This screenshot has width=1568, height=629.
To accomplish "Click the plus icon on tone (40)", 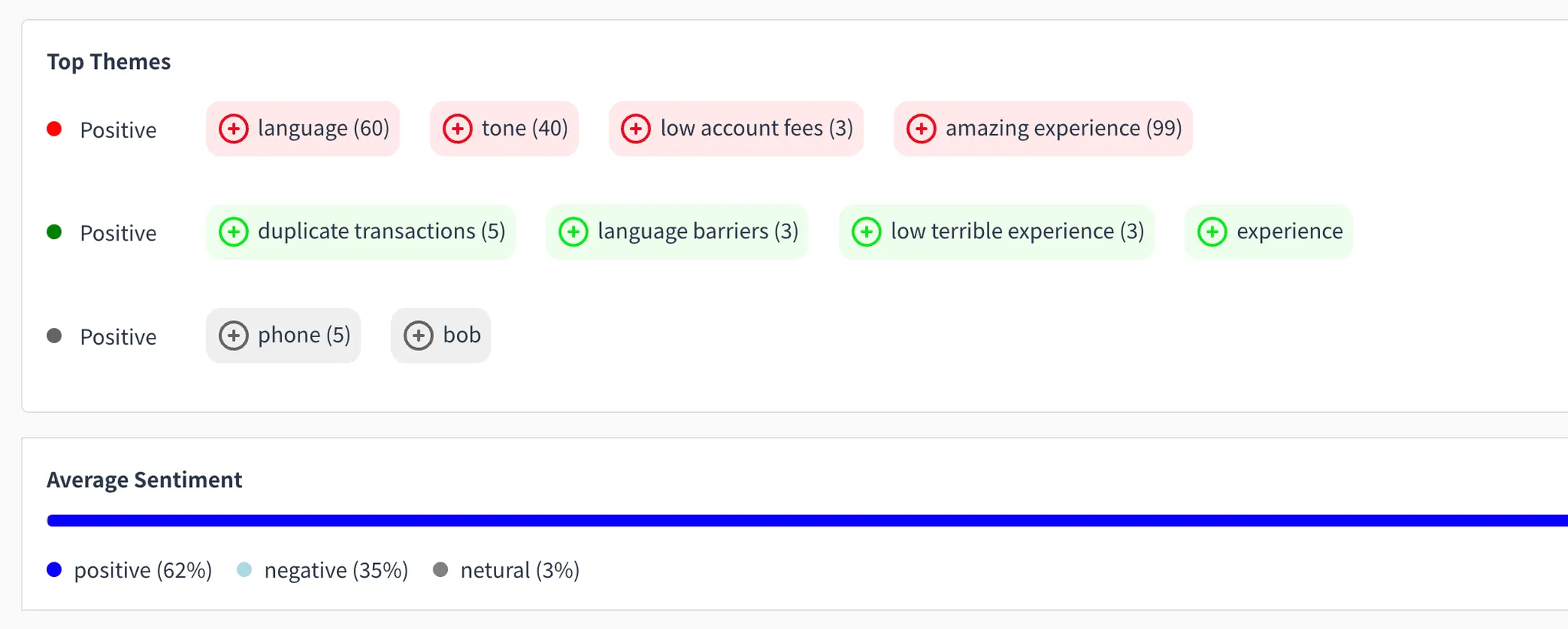I will pos(458,129).
